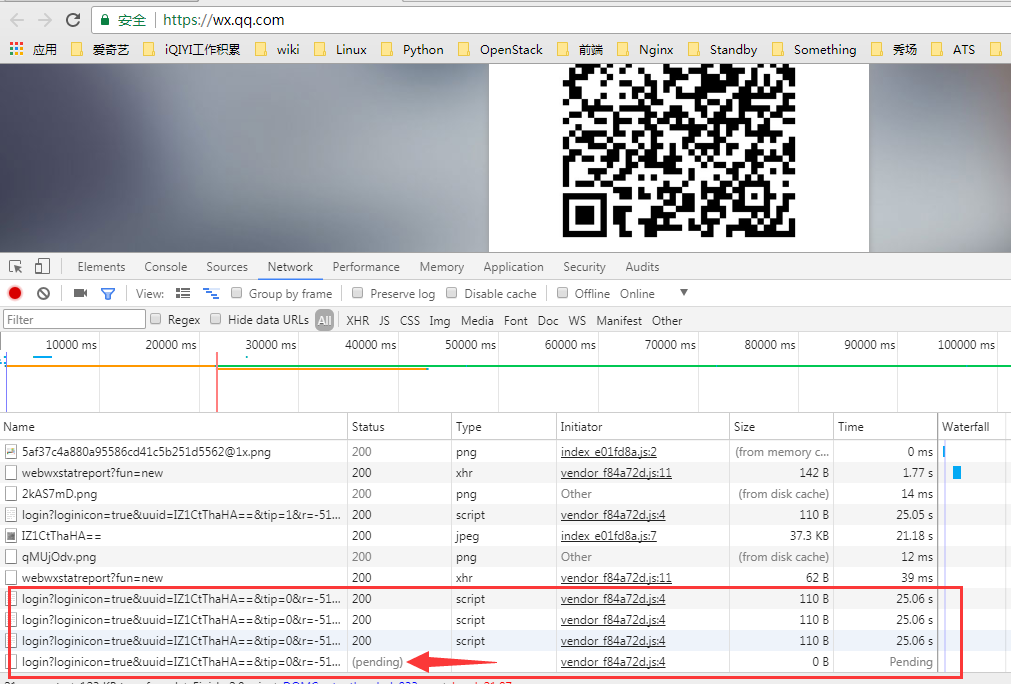This screenshot has height=684, width=1011.
Task: Switch to the Elements tab
Action: [x=101, y=267]
